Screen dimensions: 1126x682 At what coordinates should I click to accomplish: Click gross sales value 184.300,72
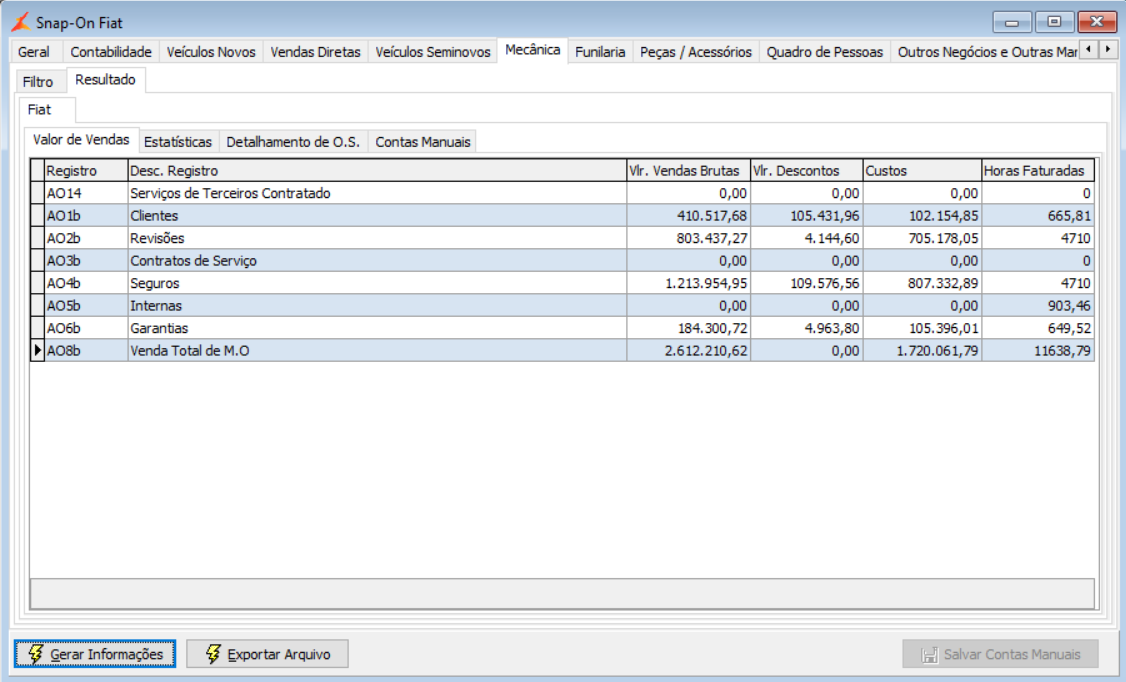click(689, 328)
